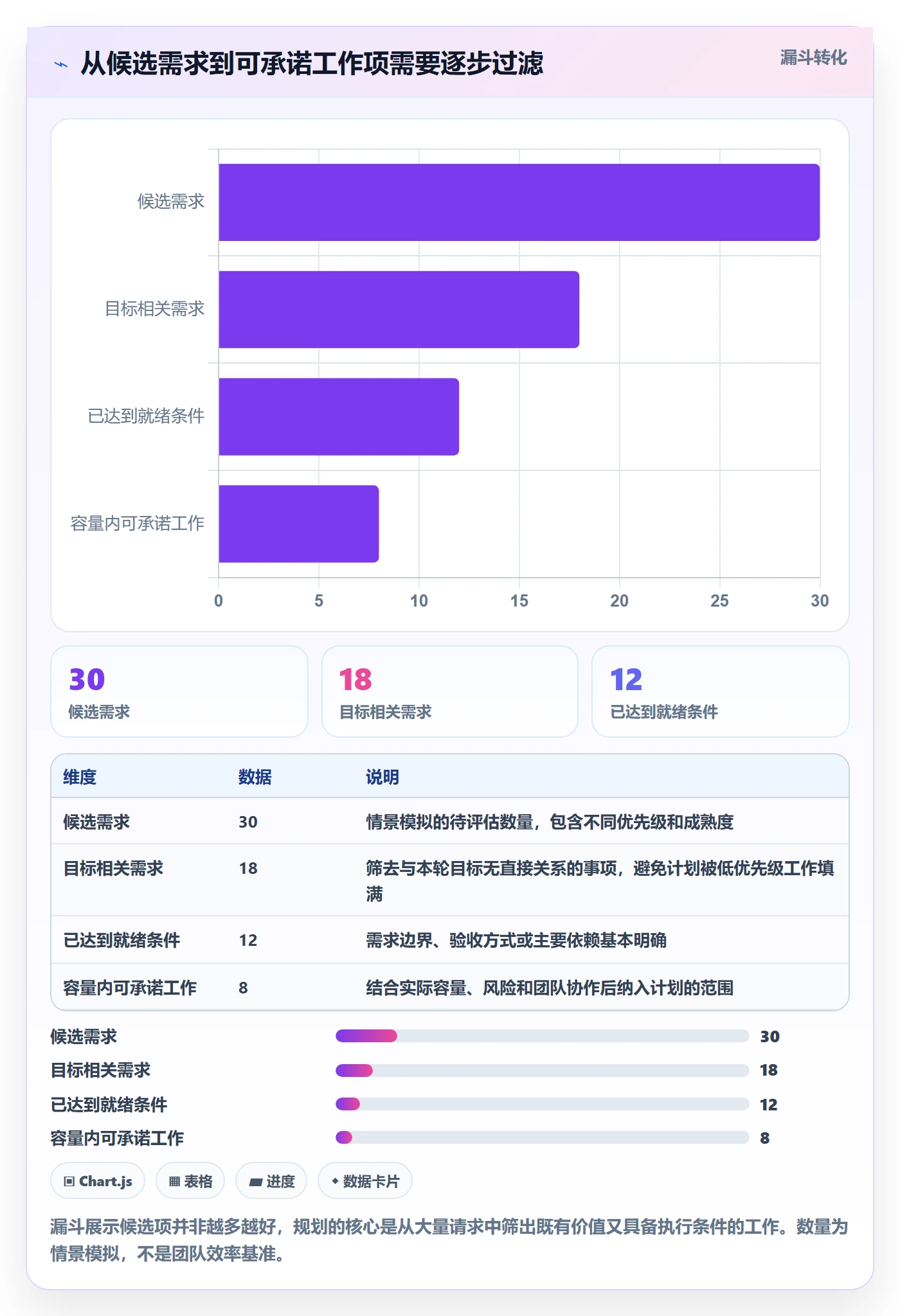900x1316 pixels.
Task: Select the Chart.js chip
Action: (x=98, y=1181)
